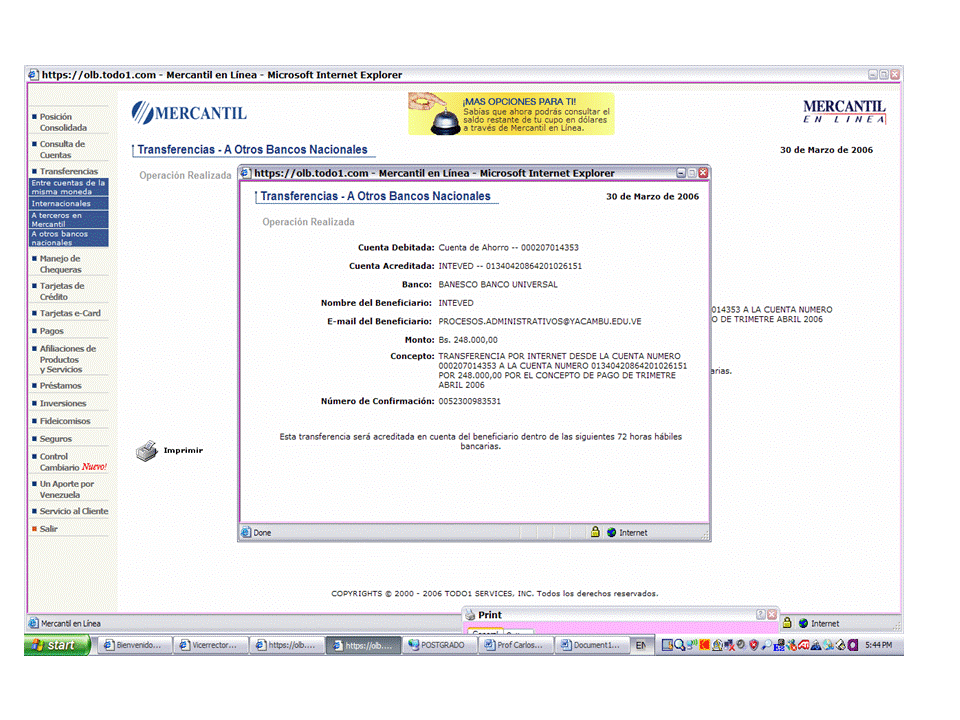Click the Mercantil logo at the page top

pyautogui.click(x=189, y=113)
